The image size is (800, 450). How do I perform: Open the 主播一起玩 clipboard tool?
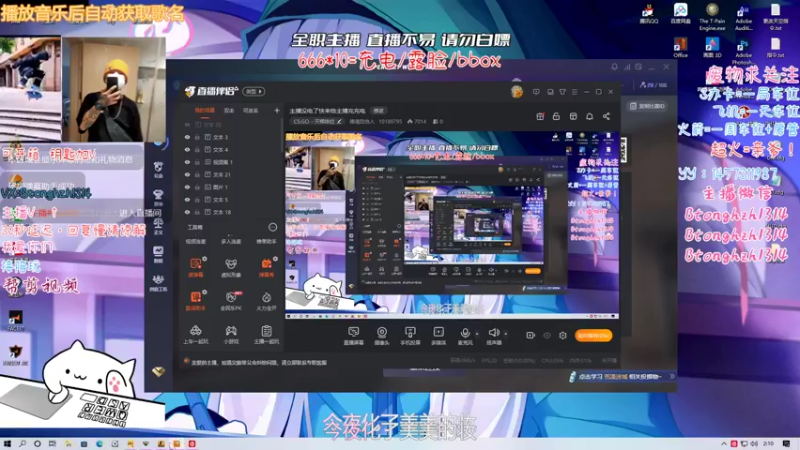[x=266, y=335]
